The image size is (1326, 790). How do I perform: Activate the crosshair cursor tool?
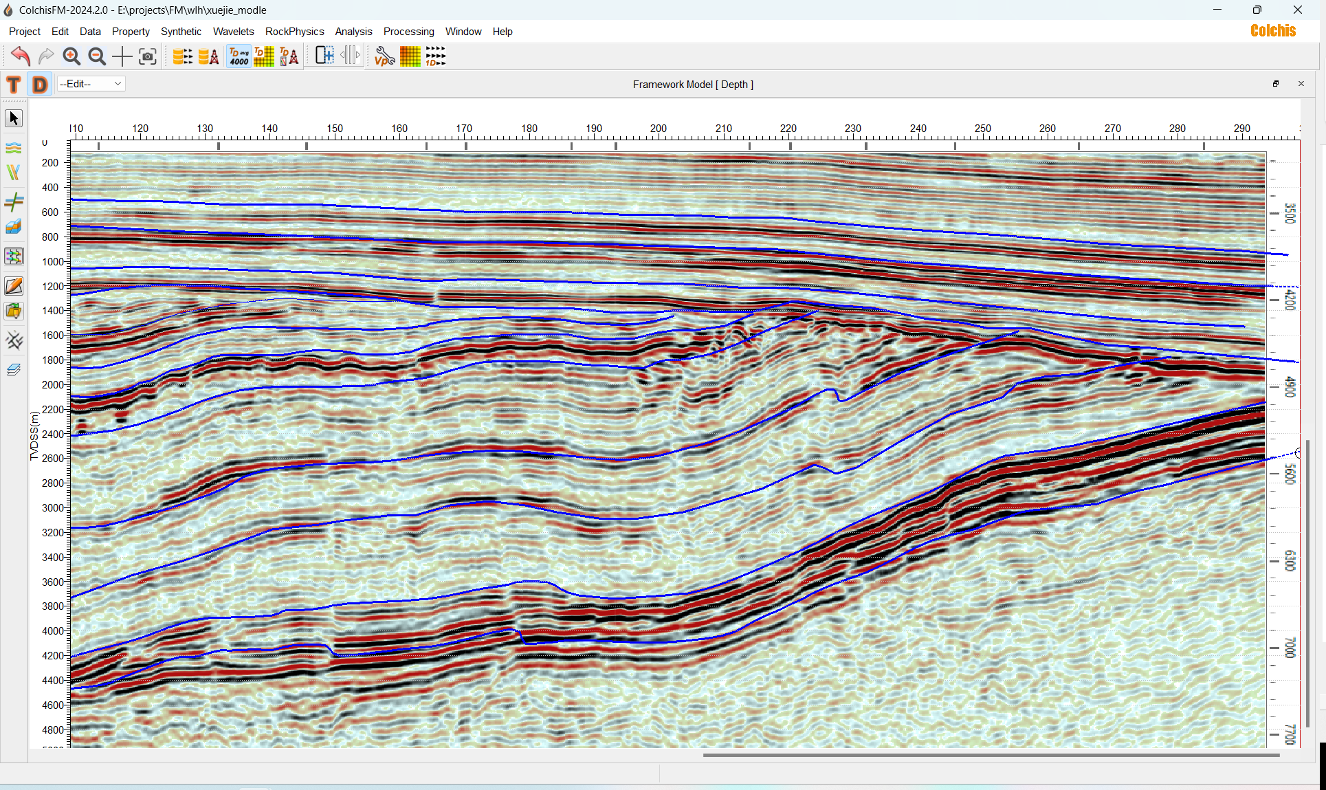pos(122,56)
